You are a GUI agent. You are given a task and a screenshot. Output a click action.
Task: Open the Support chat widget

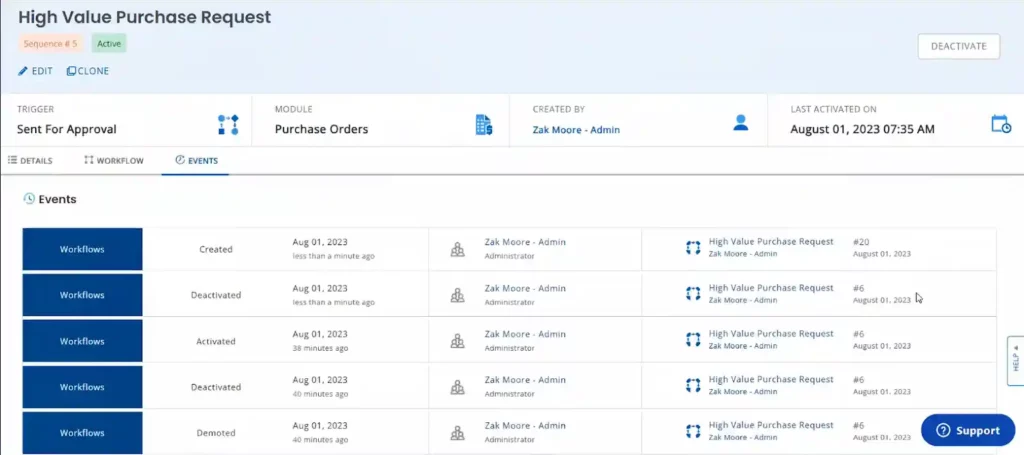point(966,430)
